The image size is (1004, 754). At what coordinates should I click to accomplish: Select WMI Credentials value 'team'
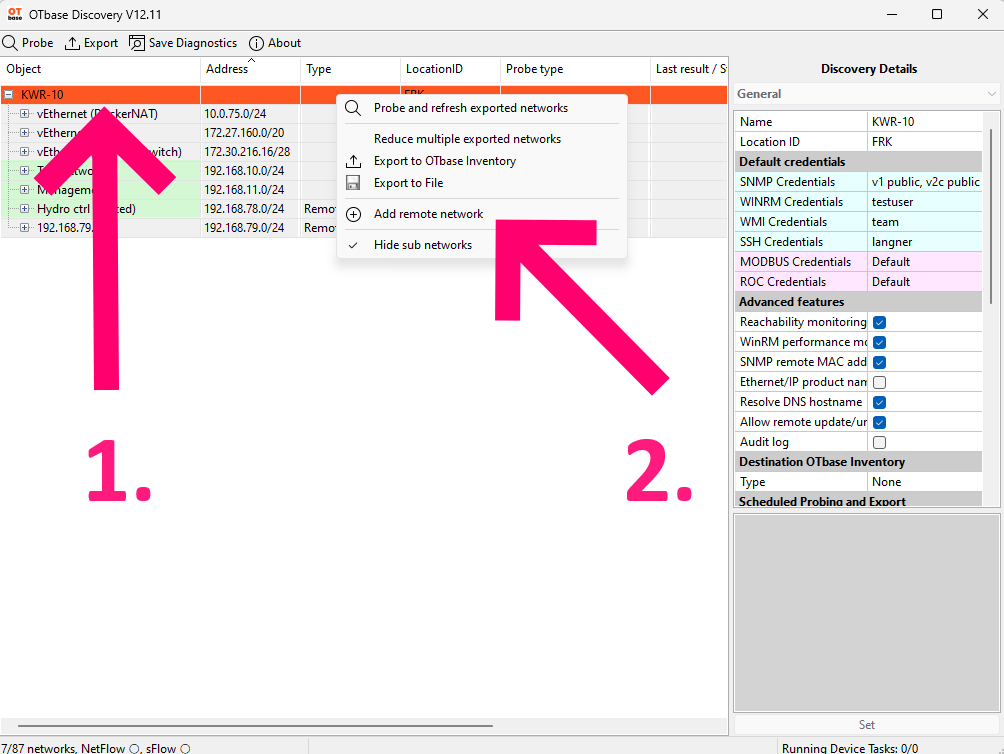pos(925,221)
